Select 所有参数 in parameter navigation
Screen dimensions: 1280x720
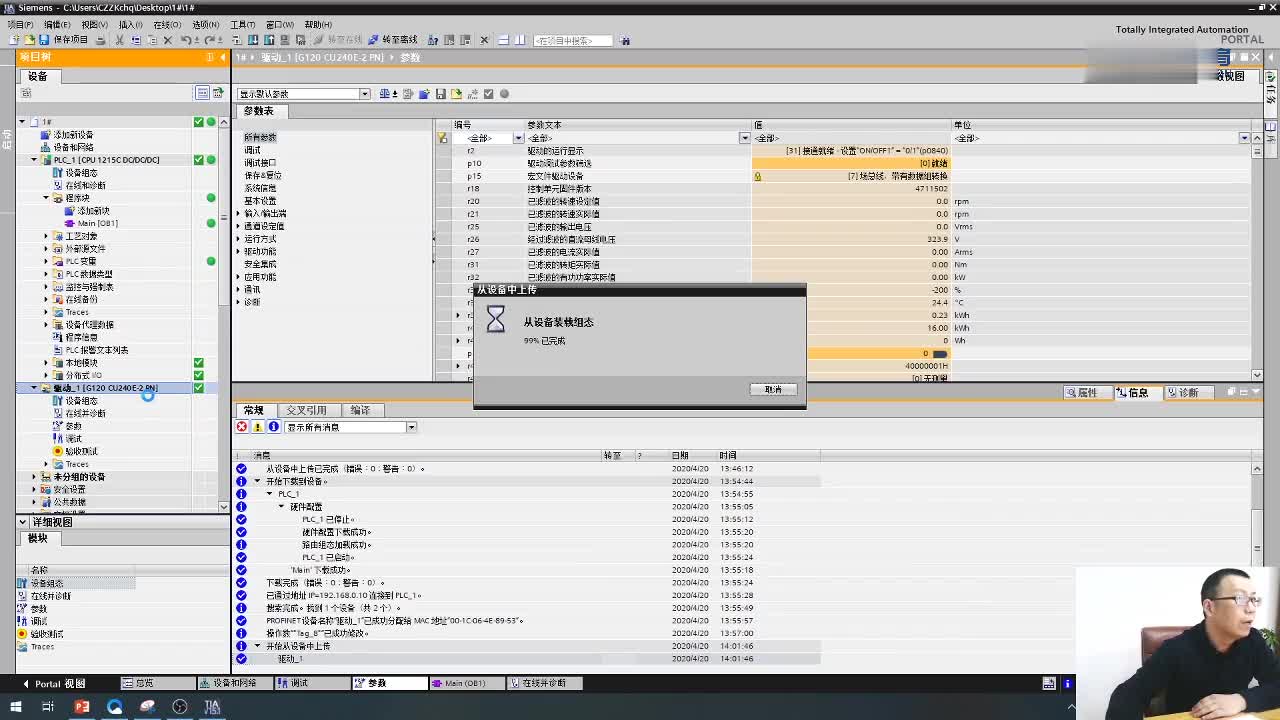[260, 137]
